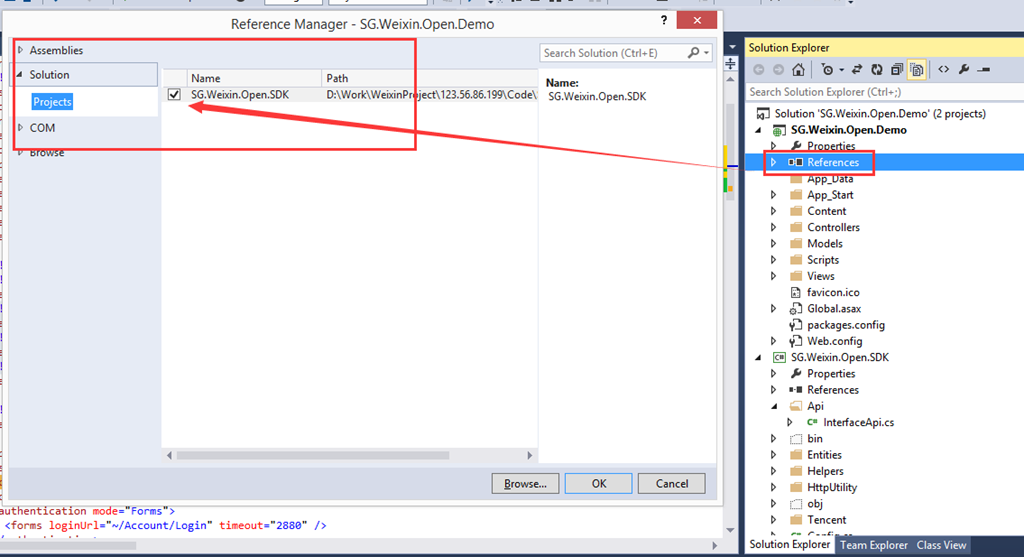Open the Pending Changes Filter dropdown arrow
The width and height of the screenshot is (1024, 557).
[x=841, y=70]
